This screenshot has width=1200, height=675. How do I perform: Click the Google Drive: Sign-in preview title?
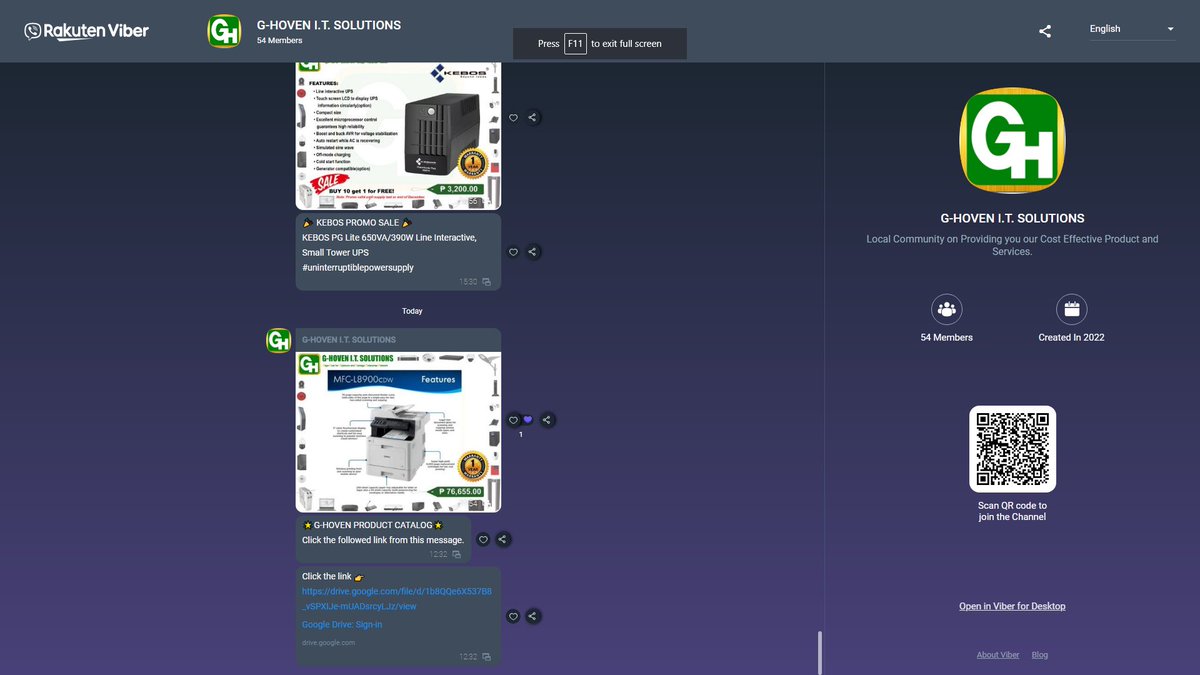point(342,624)
